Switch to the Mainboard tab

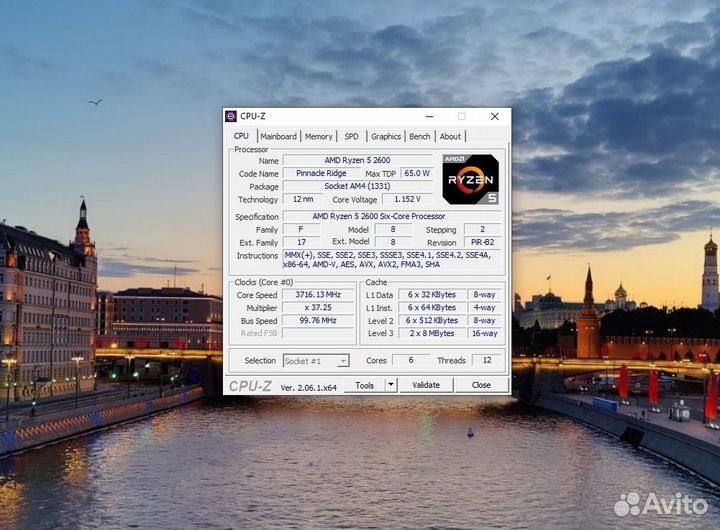coord(278,136)
